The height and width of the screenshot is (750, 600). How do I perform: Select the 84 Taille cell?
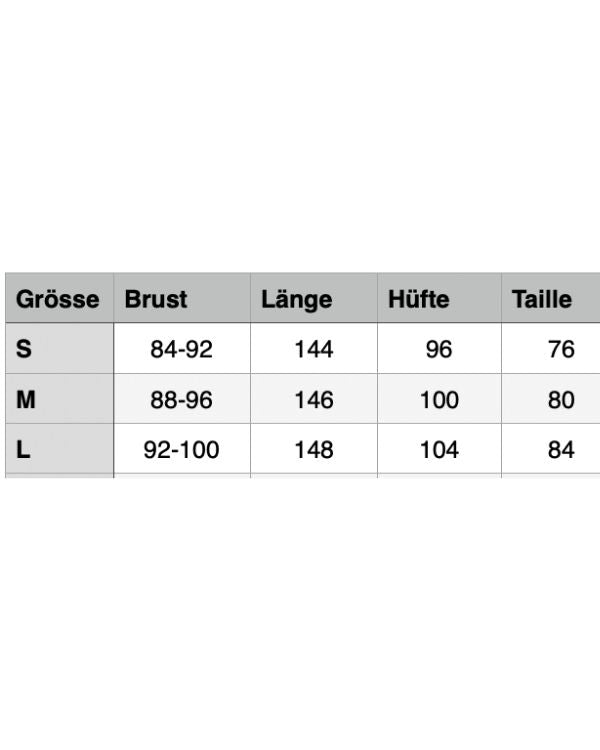coord(562,450)
